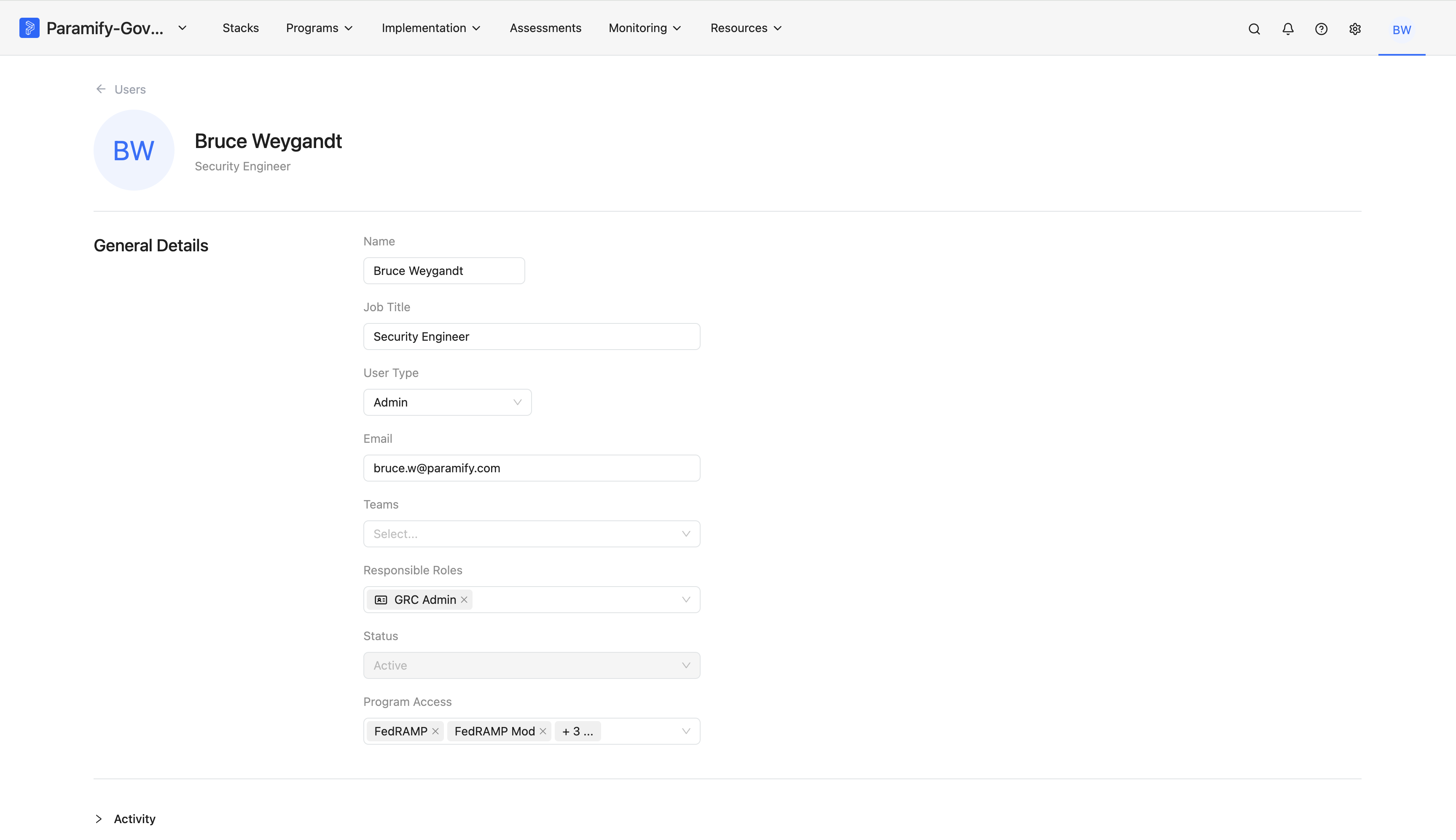Open the search magnifier icon
1456x840 pixels.
1254,29
